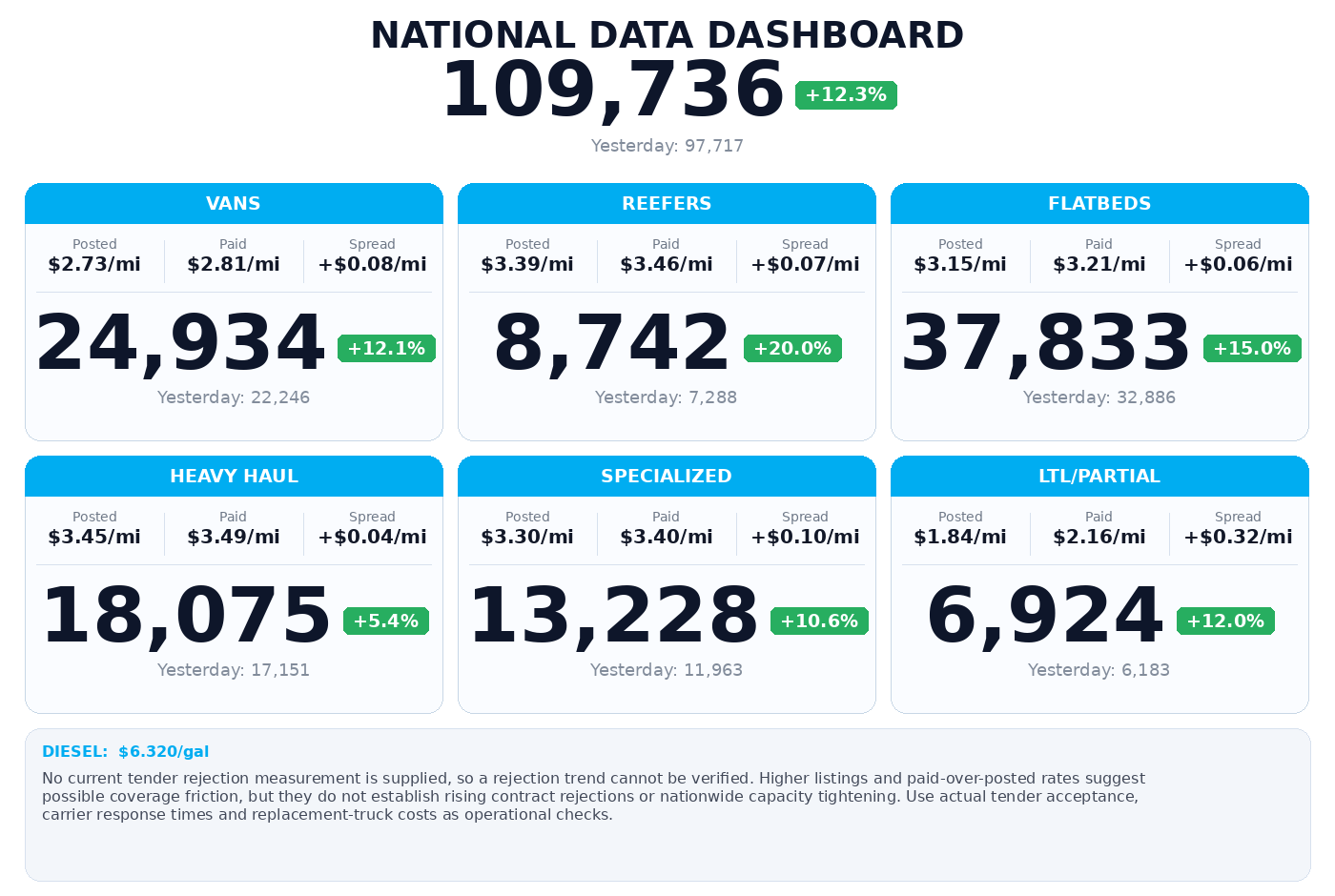Click the +12.0% LTL/Partial badge

pos(1225,621)
